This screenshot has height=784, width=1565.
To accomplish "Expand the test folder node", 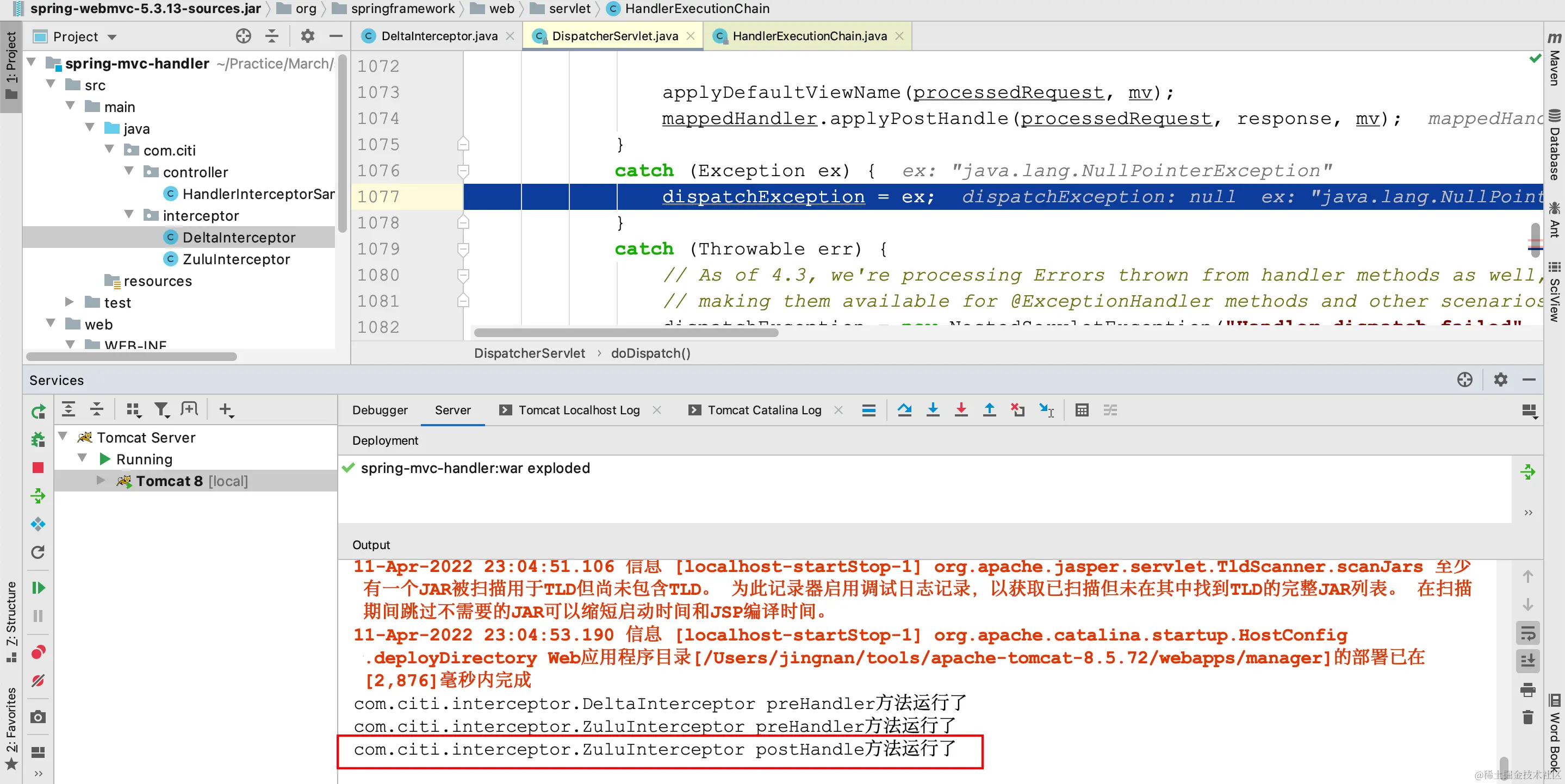I will pos(69,302).
